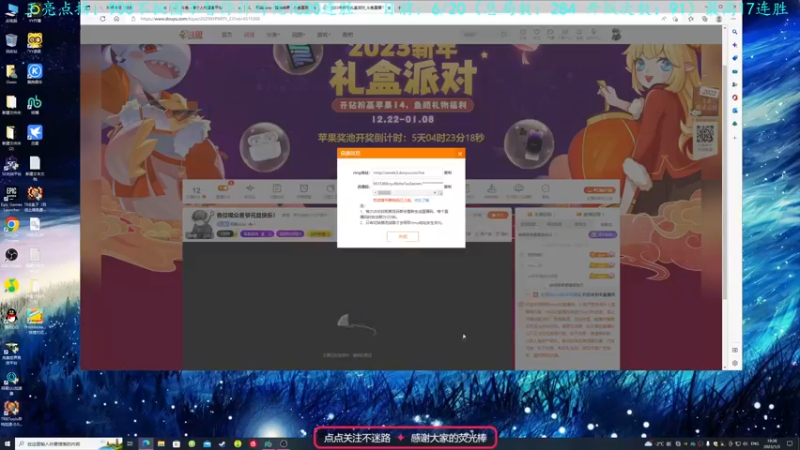Open the first item in Douyu navigation
This screenshot has width=800, height=450.
(x=227, y=35)
